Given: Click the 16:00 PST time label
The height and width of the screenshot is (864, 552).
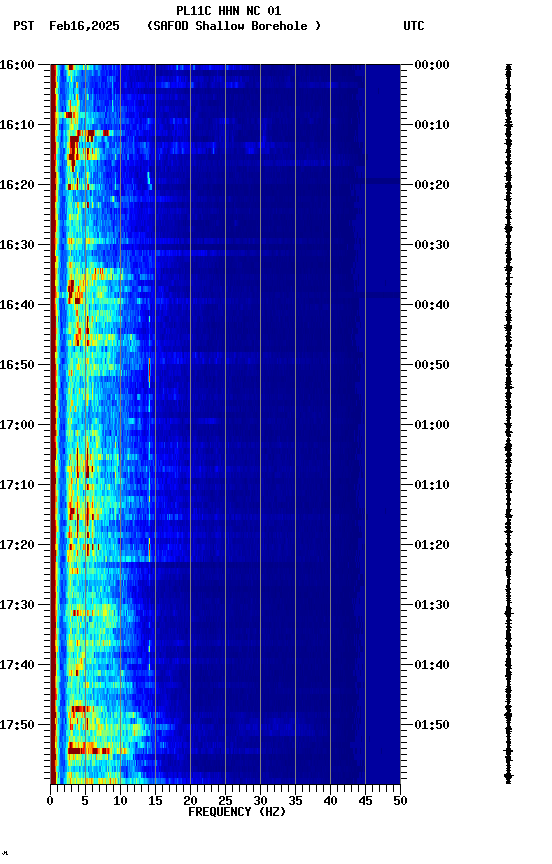Looking at the screenshot, I should (x=17, y=64).
